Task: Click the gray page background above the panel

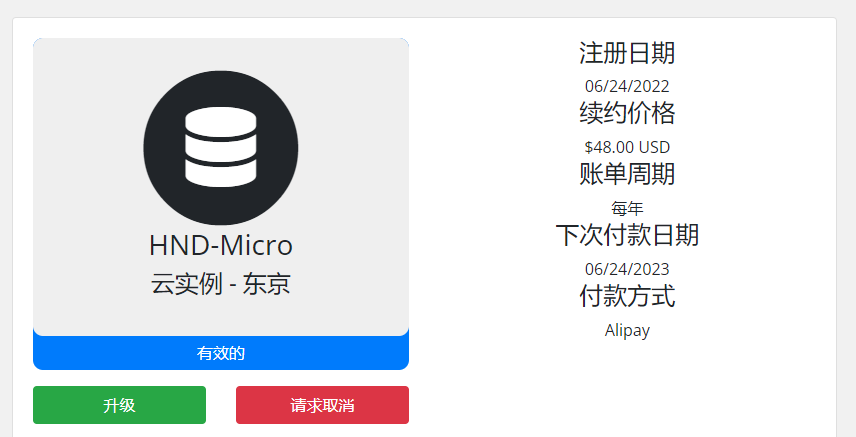Action: [x=428, y=8]
